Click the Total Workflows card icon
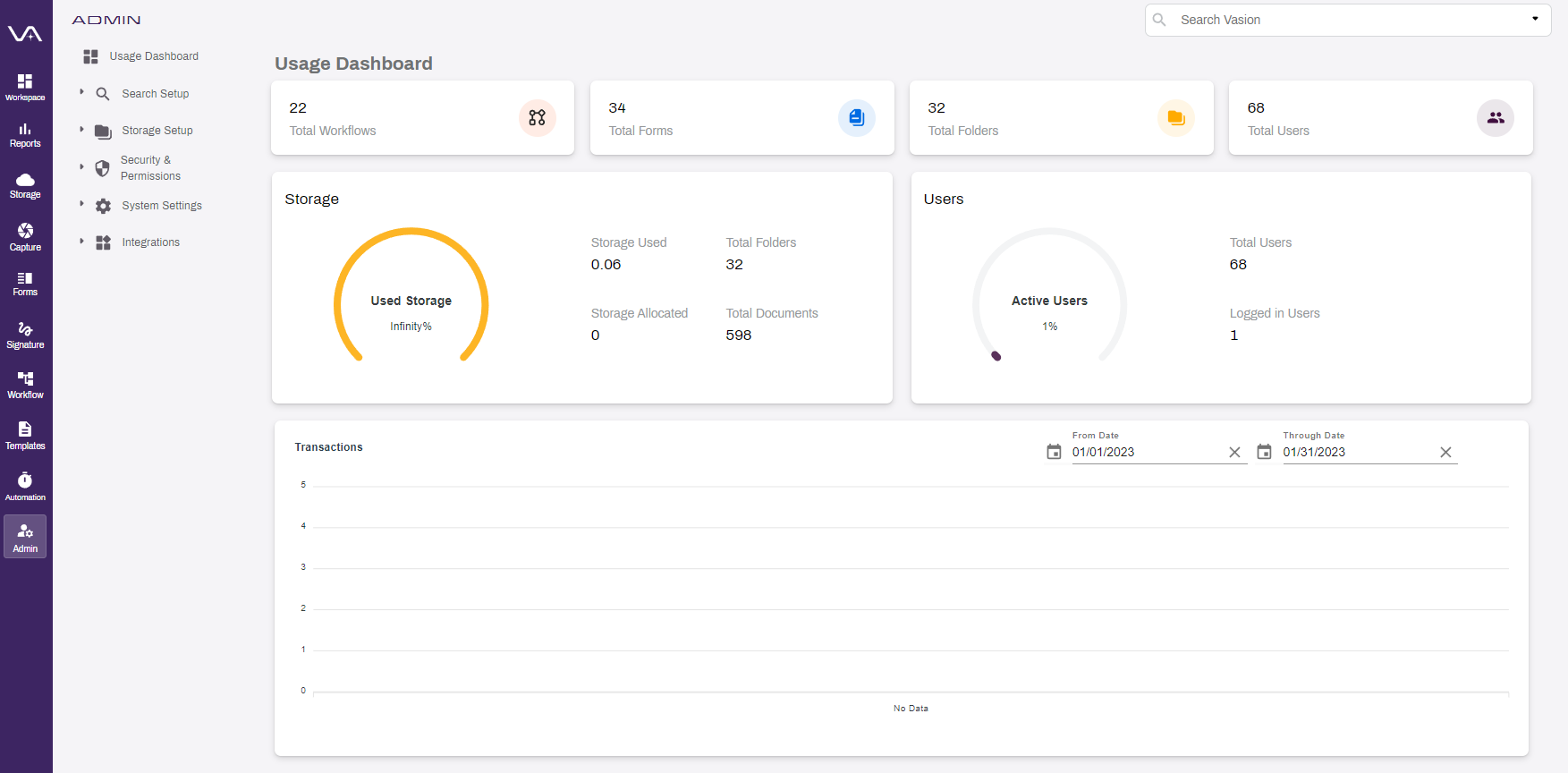The height and width of the screenshot is (773, 1568). click(x=537, y=118)
